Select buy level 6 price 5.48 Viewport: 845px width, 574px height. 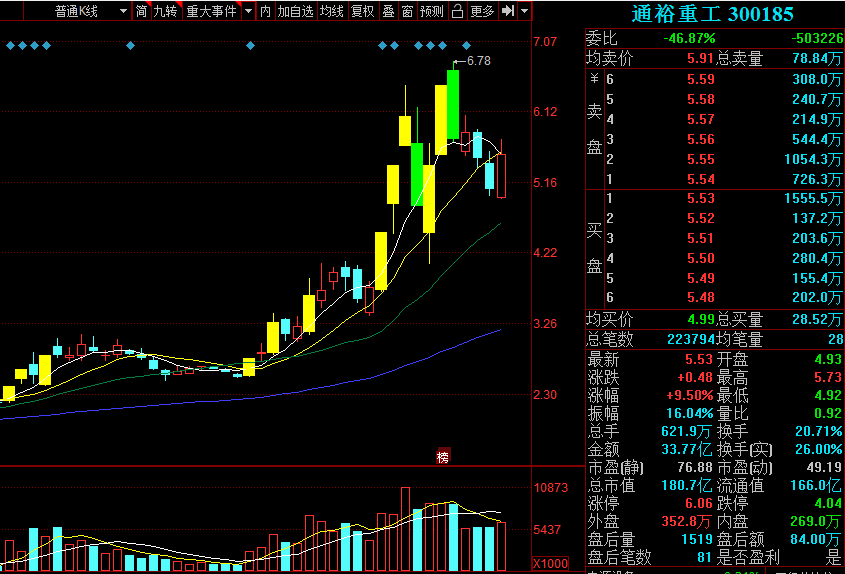[x=701, y=297]
